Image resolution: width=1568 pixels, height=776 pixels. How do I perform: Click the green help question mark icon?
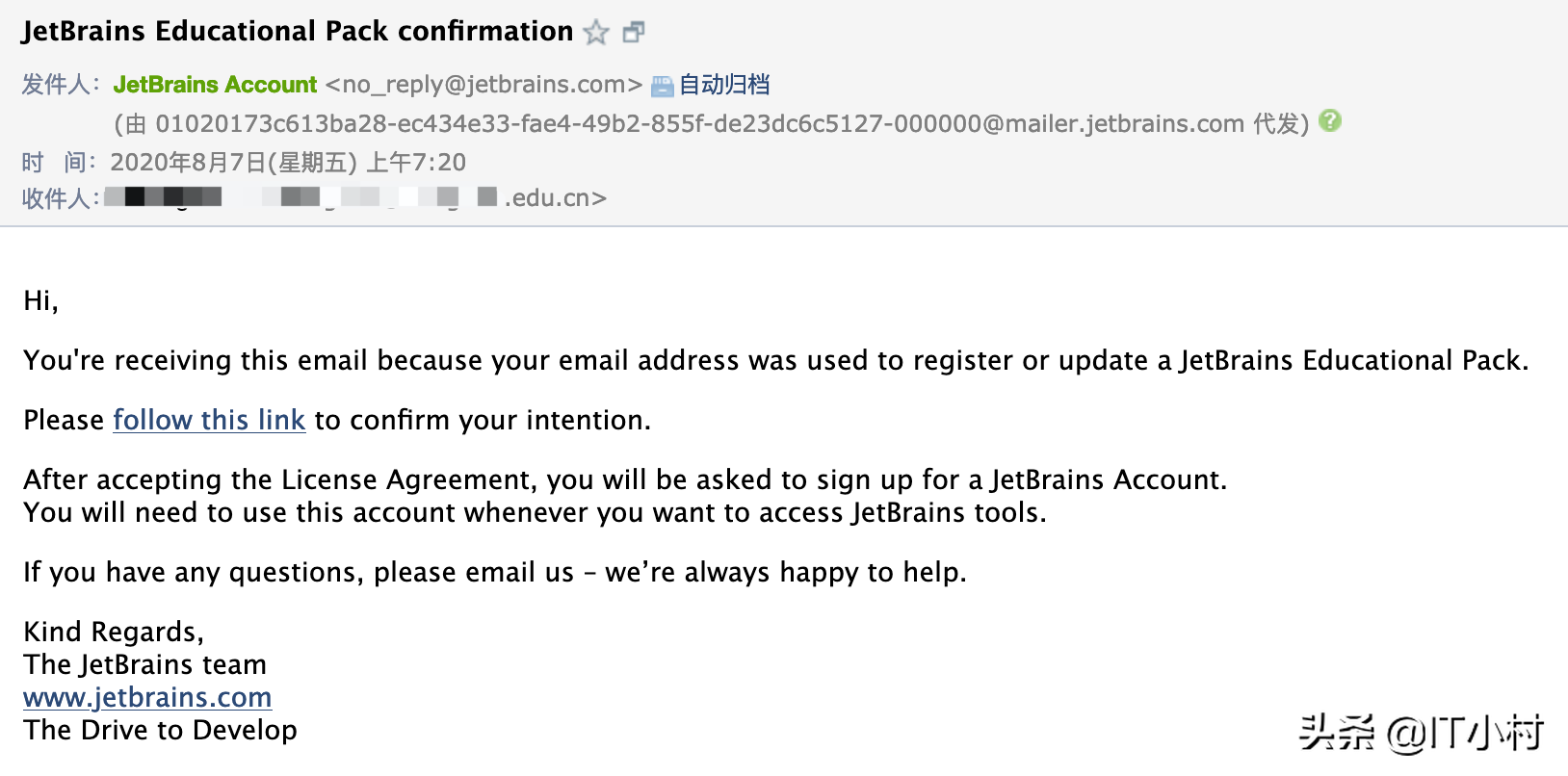click(x=1330, y=121)
